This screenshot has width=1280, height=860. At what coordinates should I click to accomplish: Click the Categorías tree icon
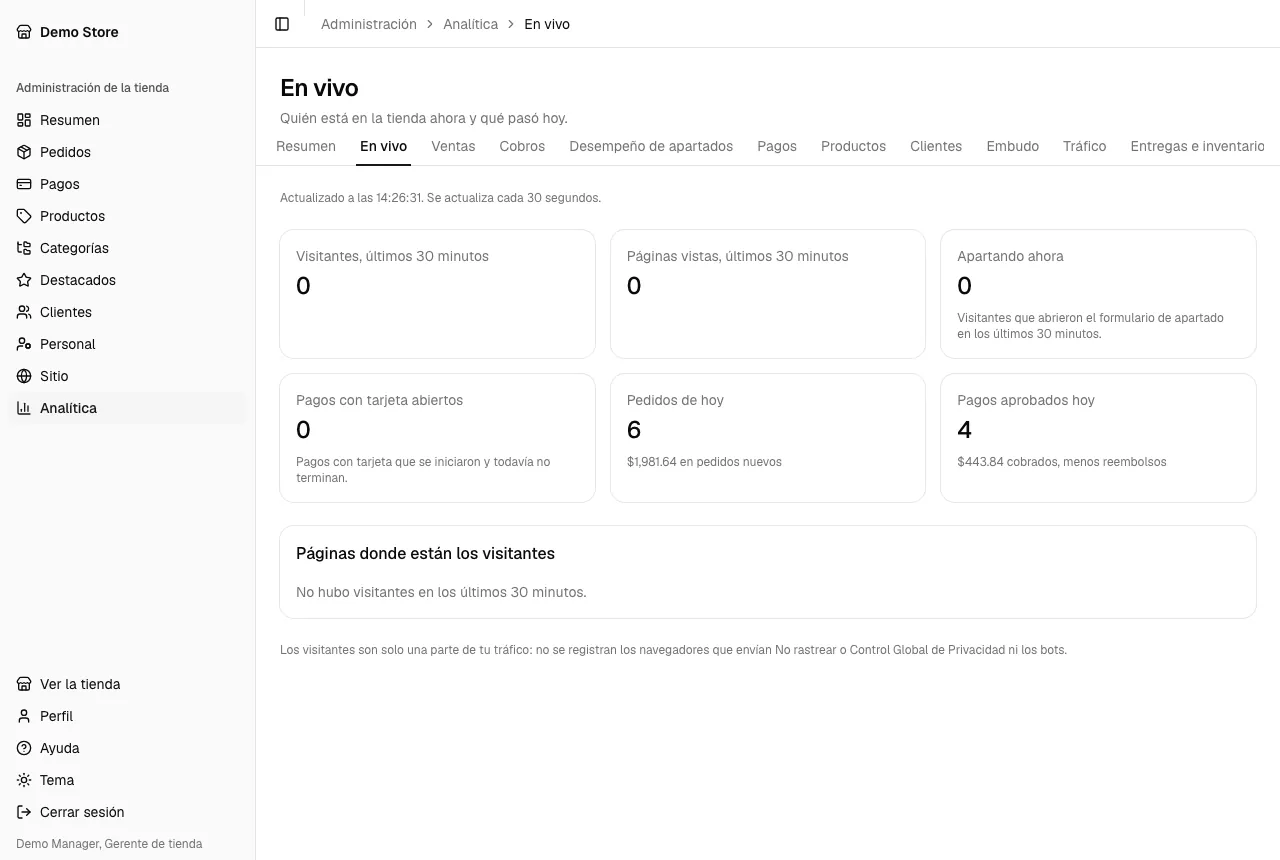point(24,248)
